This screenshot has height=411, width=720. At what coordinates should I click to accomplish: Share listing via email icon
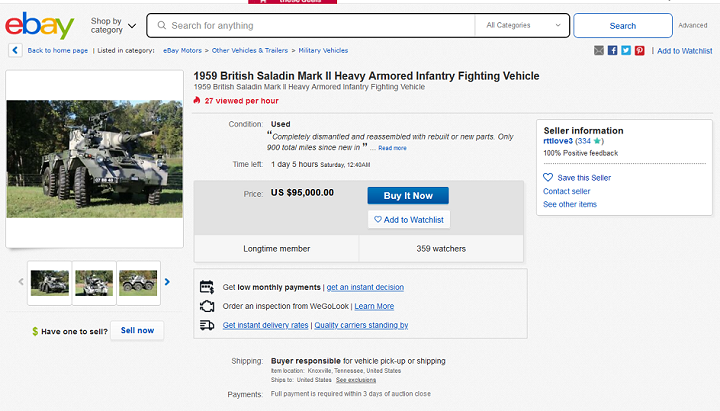pyautogui.click(x=599, y=50)
